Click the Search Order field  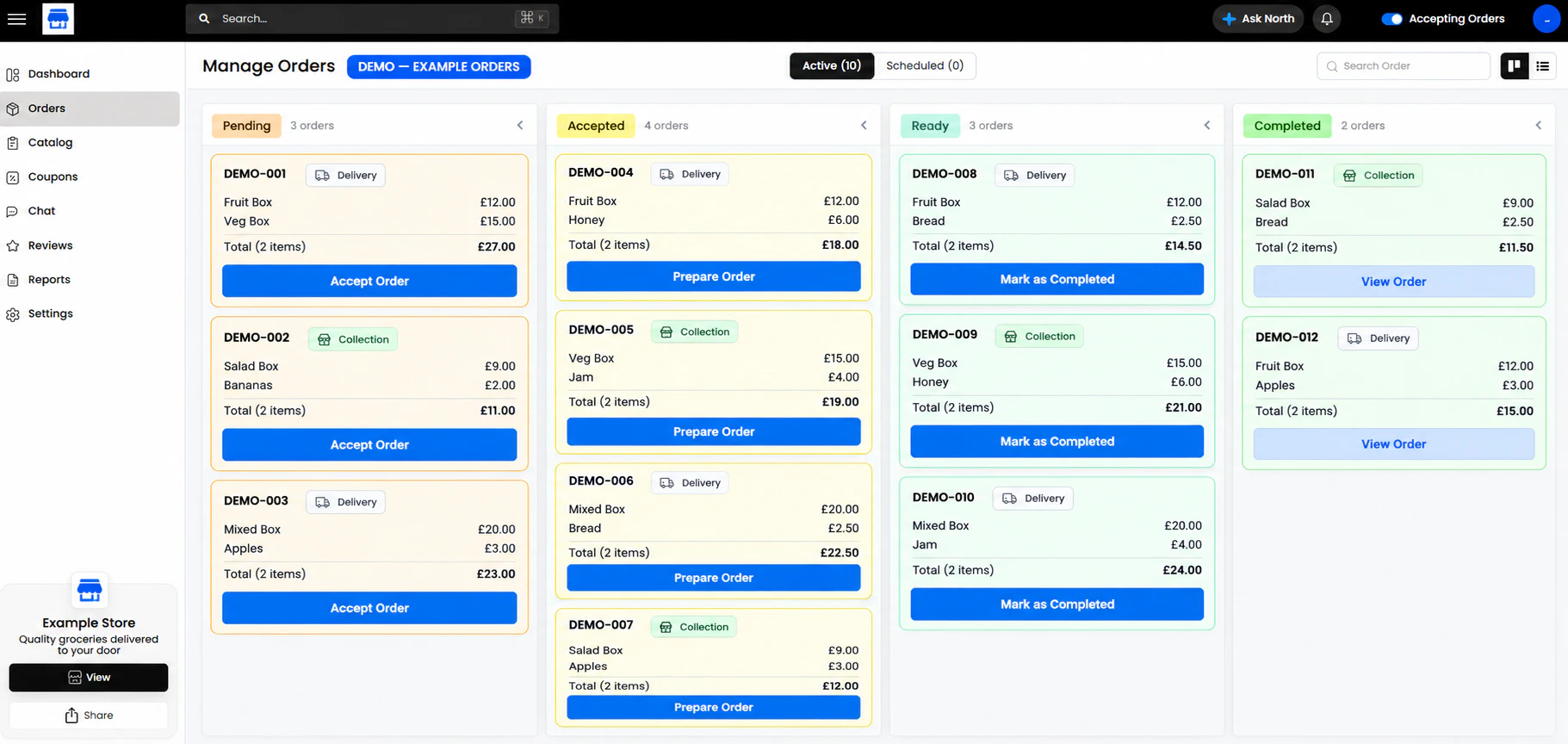(x=1404, y=66)
